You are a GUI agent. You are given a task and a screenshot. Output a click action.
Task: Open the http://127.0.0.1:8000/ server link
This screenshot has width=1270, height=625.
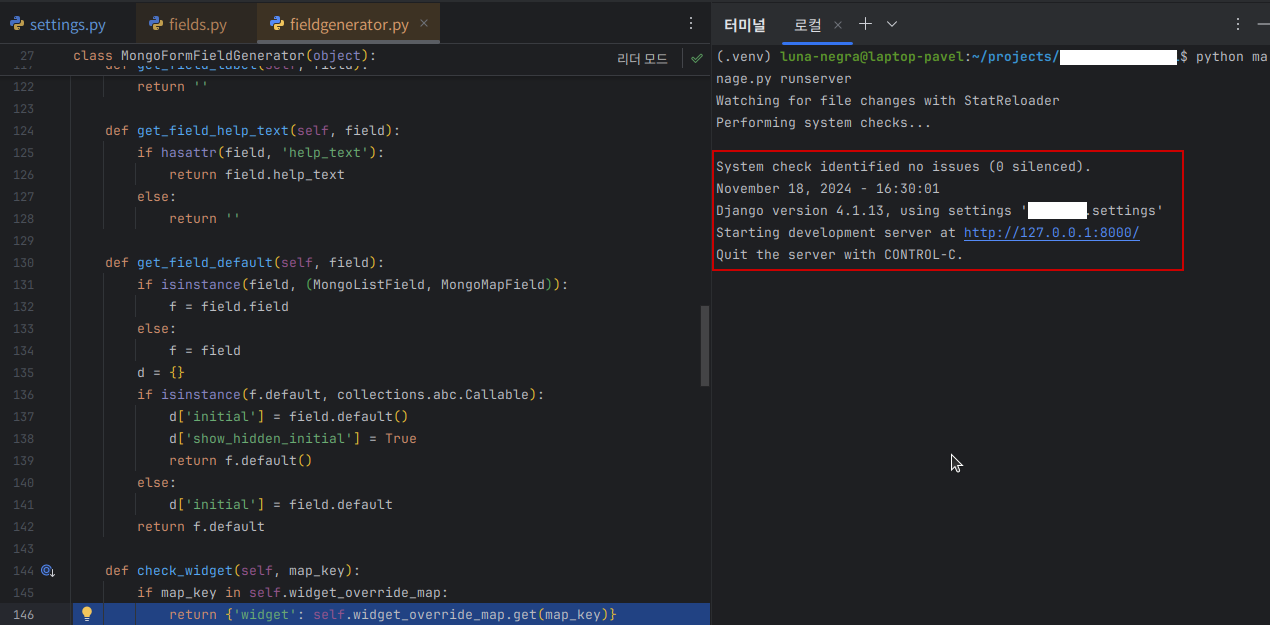point(1051,233)
